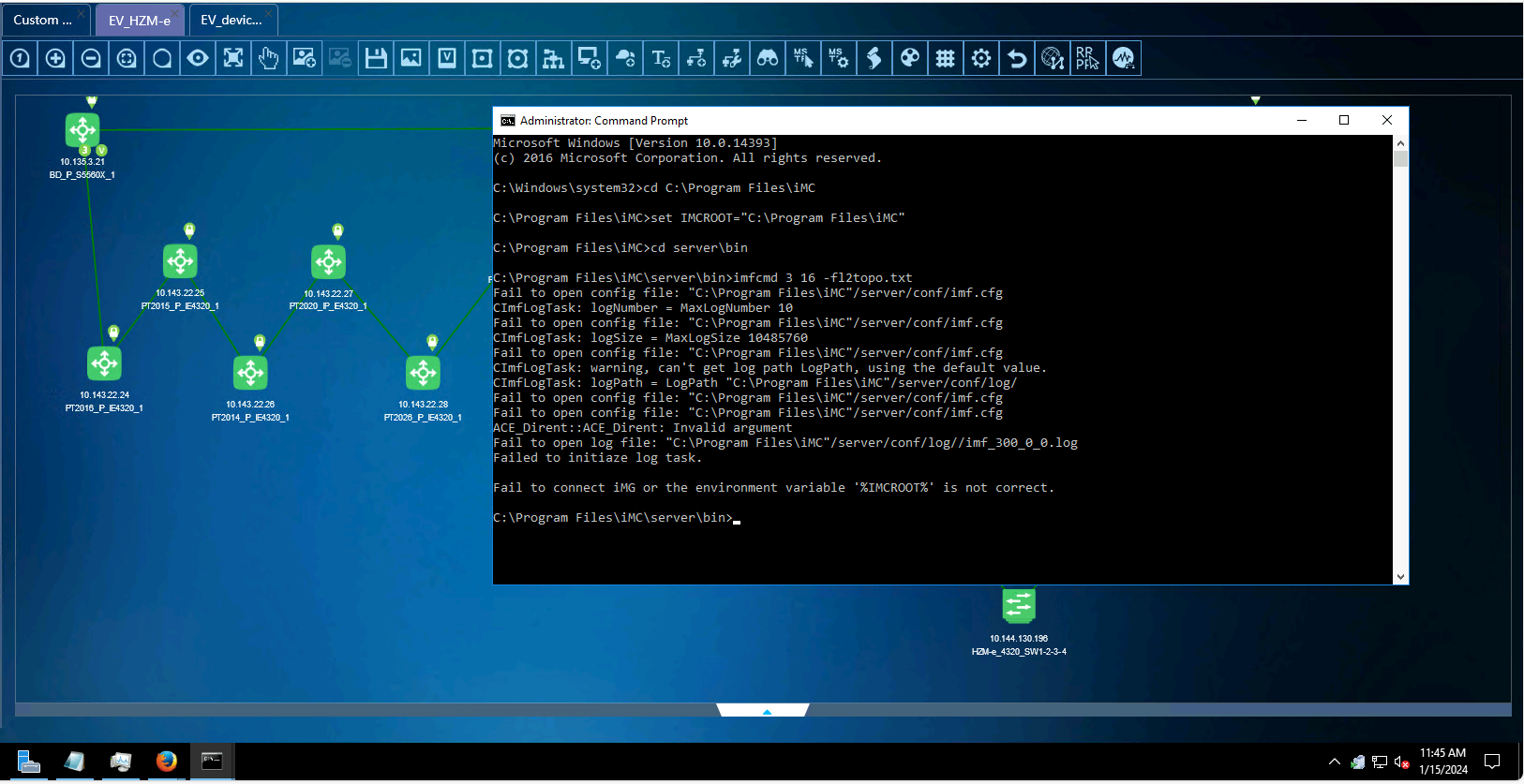The width and height of the screenshot is (1524, 784).
Task: Click the link wrench configuration icon
Action: (732, 58)
